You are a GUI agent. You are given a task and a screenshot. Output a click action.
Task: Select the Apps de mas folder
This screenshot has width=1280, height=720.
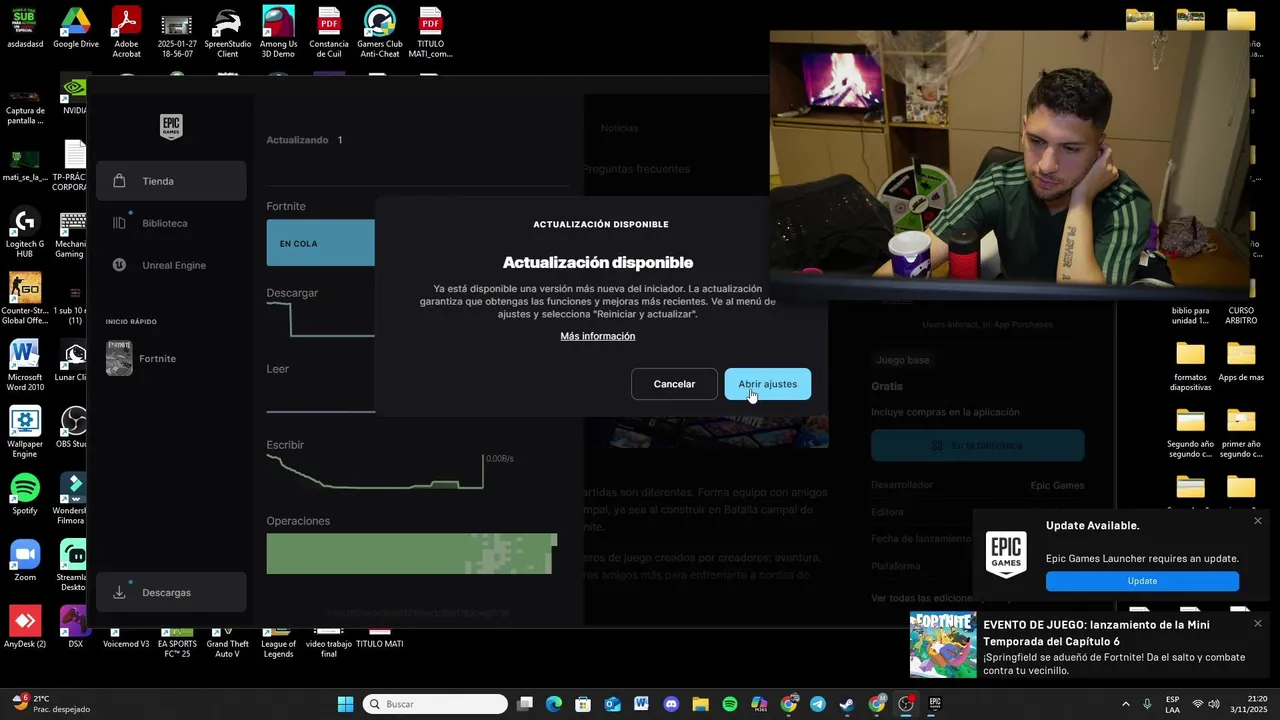1241,361
